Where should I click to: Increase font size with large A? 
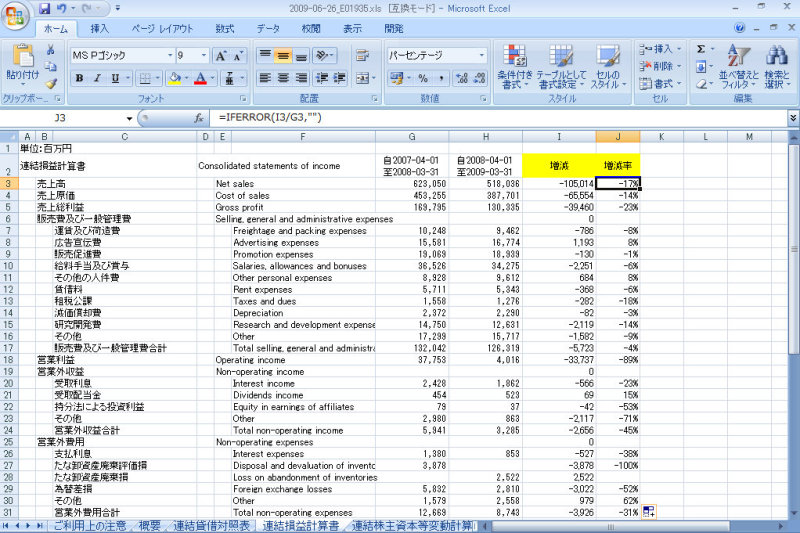tap(220, 55)
